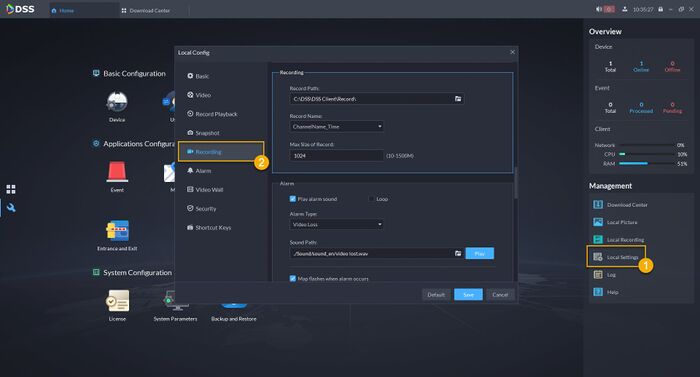Open the Entrance and Exit icon

tap(117, 230)
